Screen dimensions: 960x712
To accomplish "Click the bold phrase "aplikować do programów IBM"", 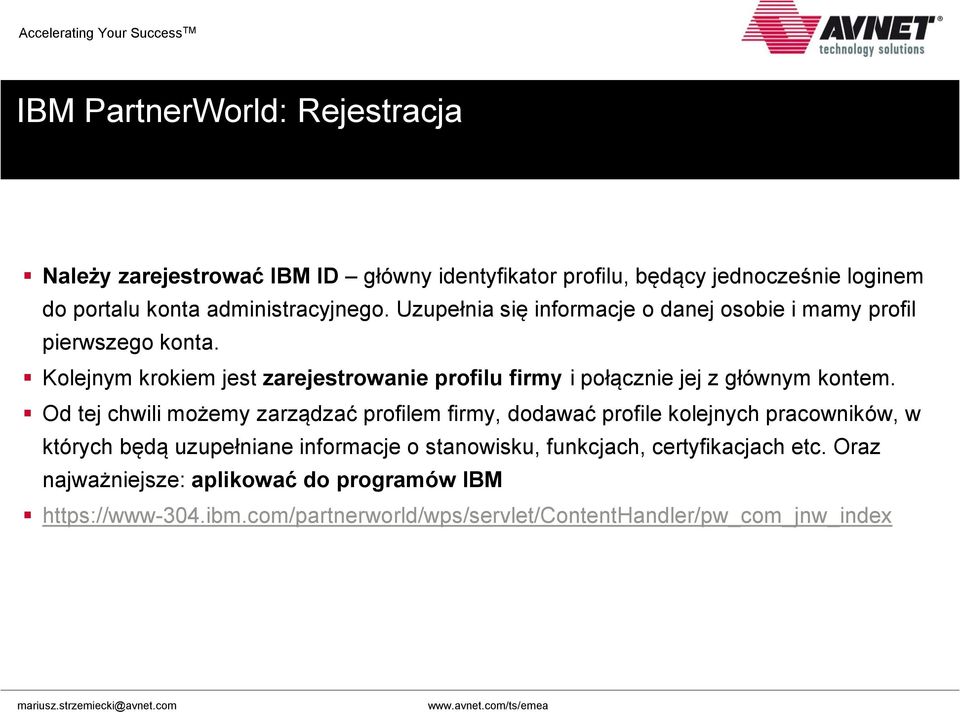I will point(347,480).
